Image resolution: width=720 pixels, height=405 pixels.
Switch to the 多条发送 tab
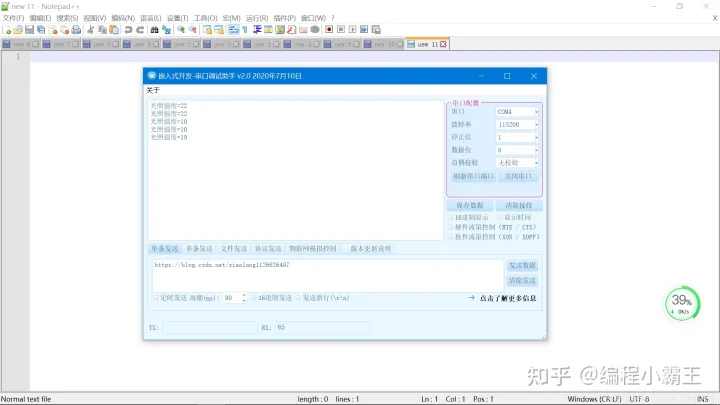coord(199,248)
